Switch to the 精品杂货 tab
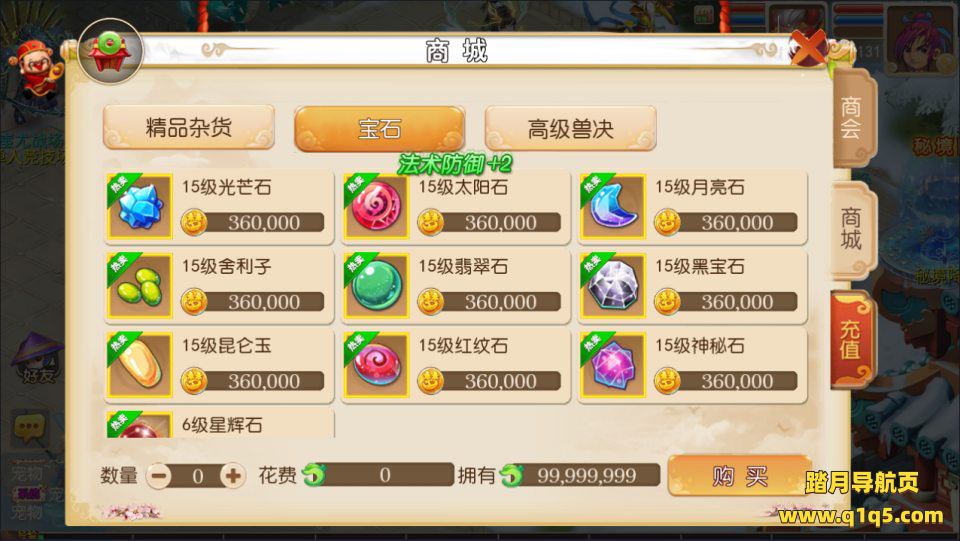This screenshot has height=541, width=960. tap(189, 127)
